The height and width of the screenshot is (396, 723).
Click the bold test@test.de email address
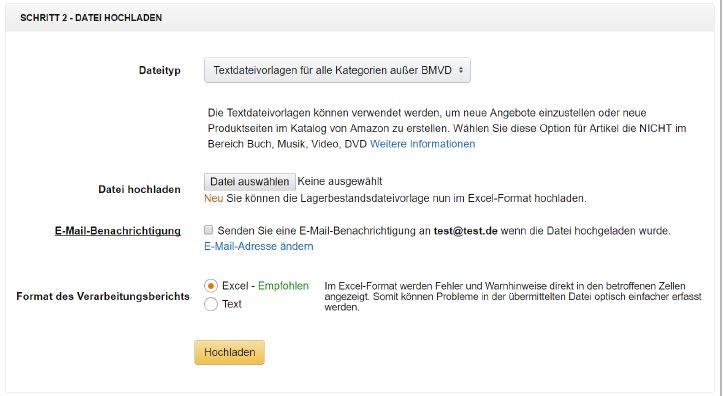(466, 231)
